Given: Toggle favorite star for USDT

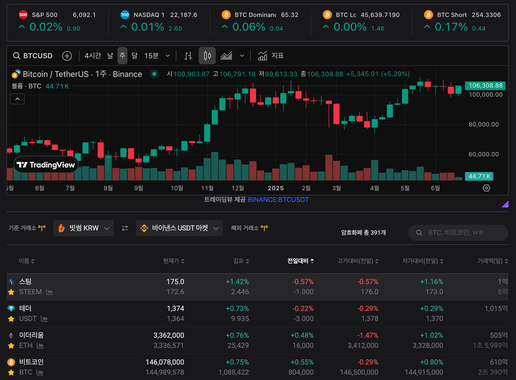Looking at the screenshot, I should click(11, 319).
